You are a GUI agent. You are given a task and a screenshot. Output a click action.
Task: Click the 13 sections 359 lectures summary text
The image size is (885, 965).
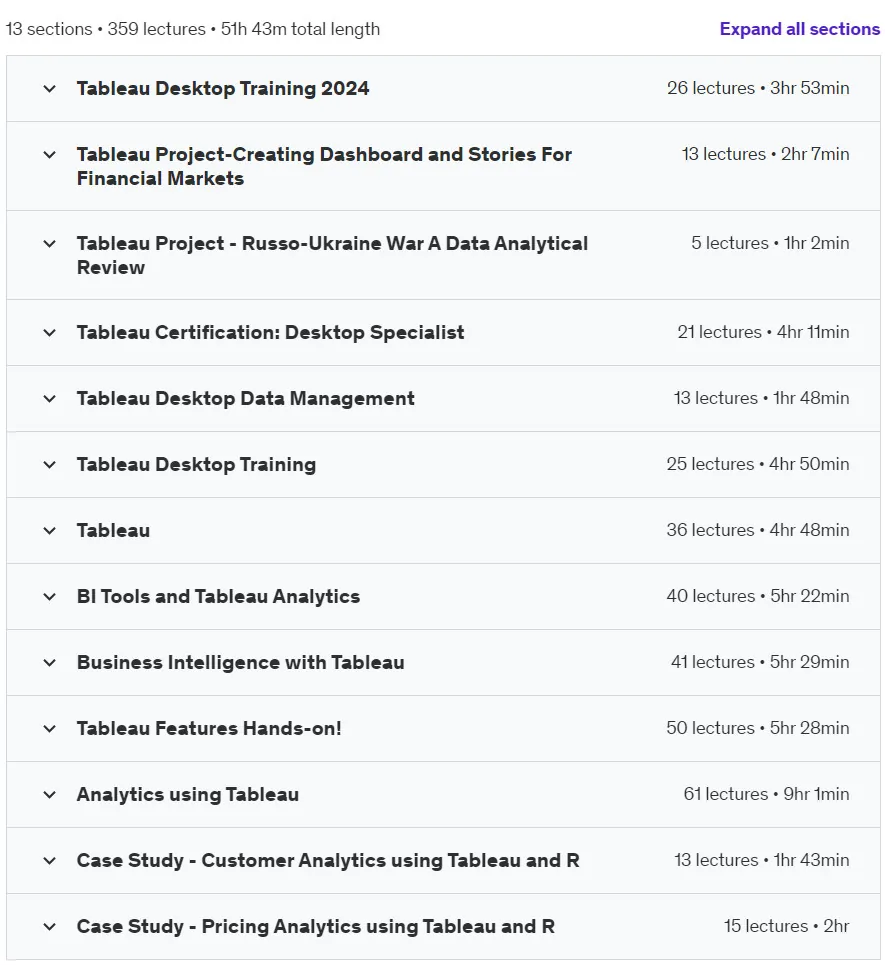193,29
